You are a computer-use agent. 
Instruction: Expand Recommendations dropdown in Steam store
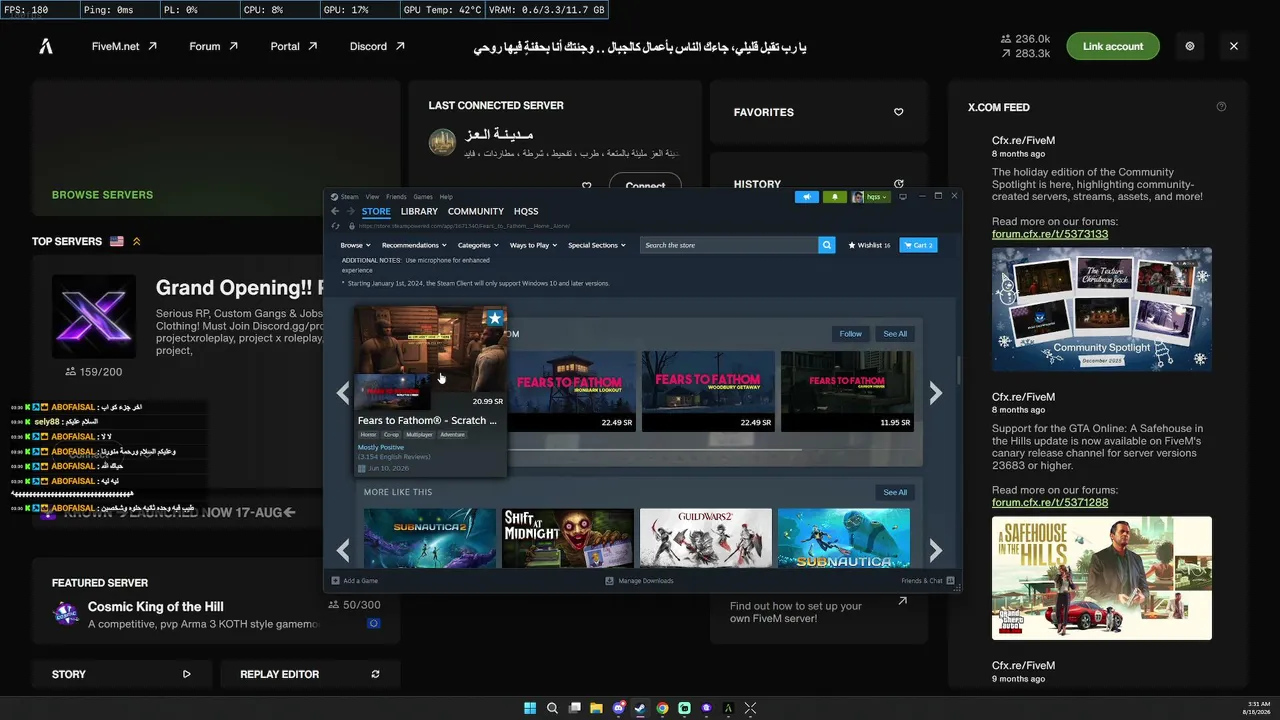pos(414,245)
